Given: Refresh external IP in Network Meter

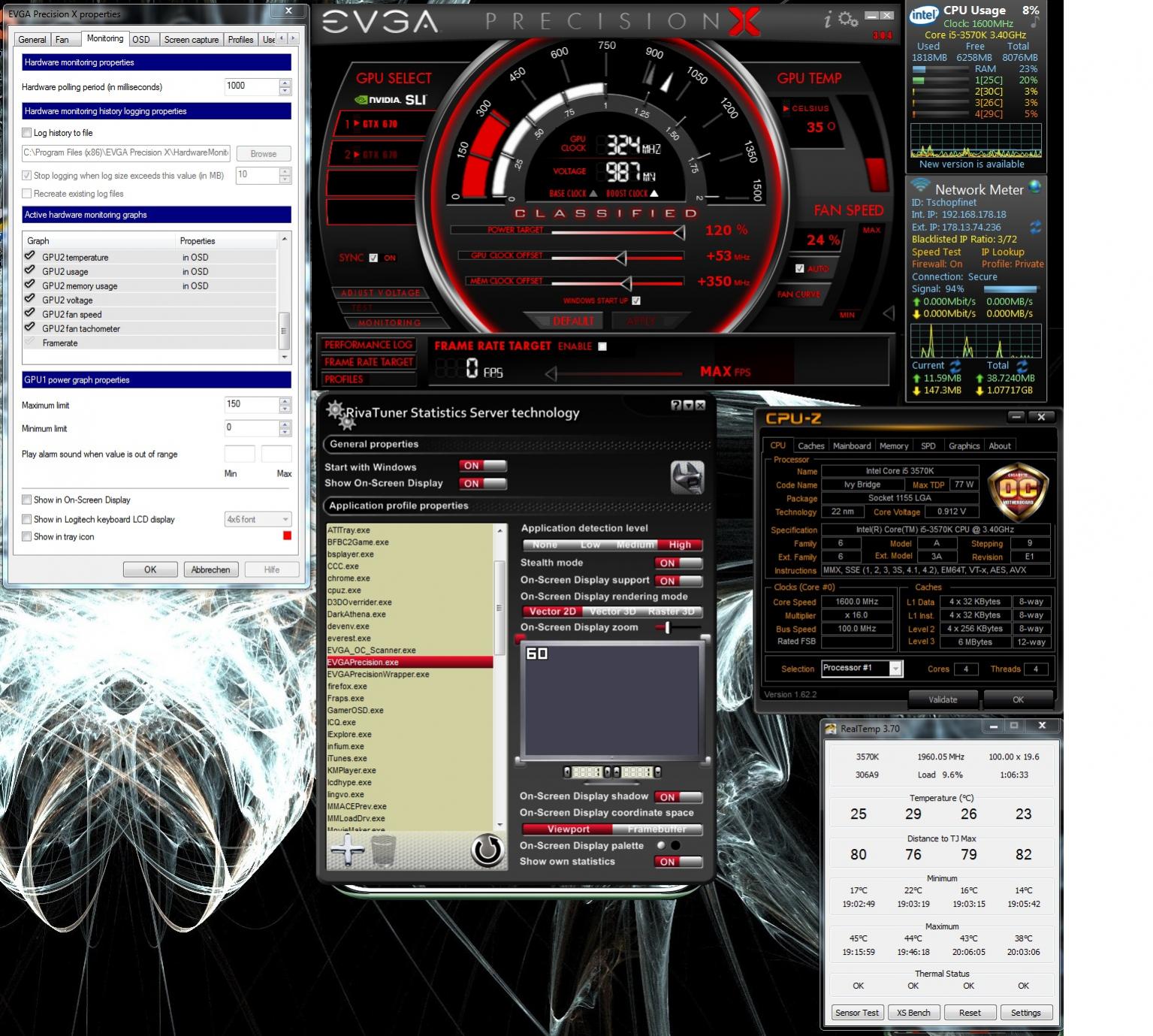Looking at the screenshot, I should pos(1035,227).
